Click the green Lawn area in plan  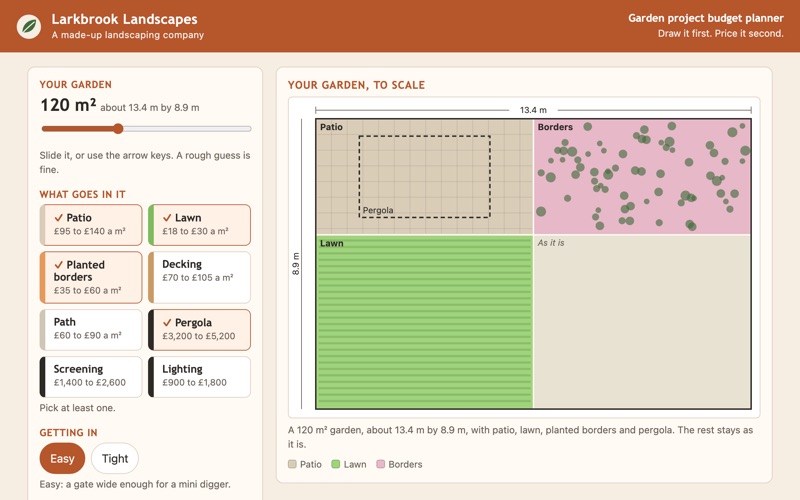[424, 321]
